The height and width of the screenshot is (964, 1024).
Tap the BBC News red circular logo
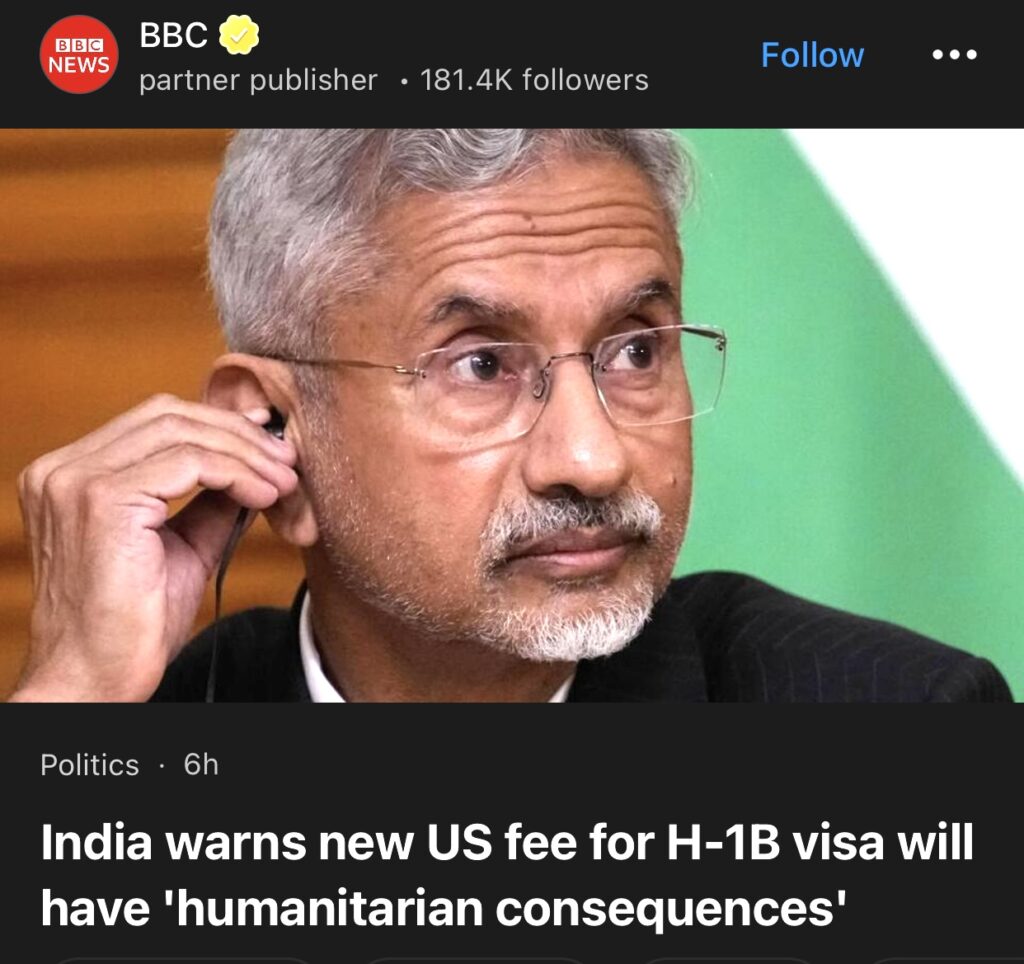coord(79,55)
